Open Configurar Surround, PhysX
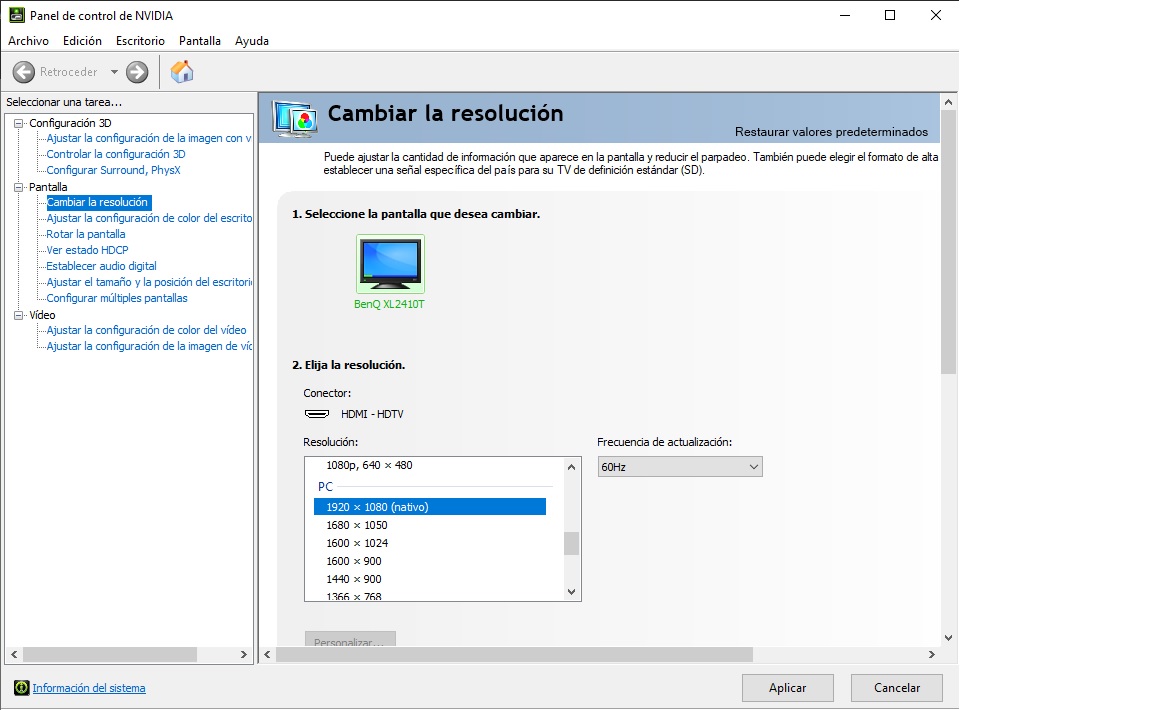 click(113, 171)
